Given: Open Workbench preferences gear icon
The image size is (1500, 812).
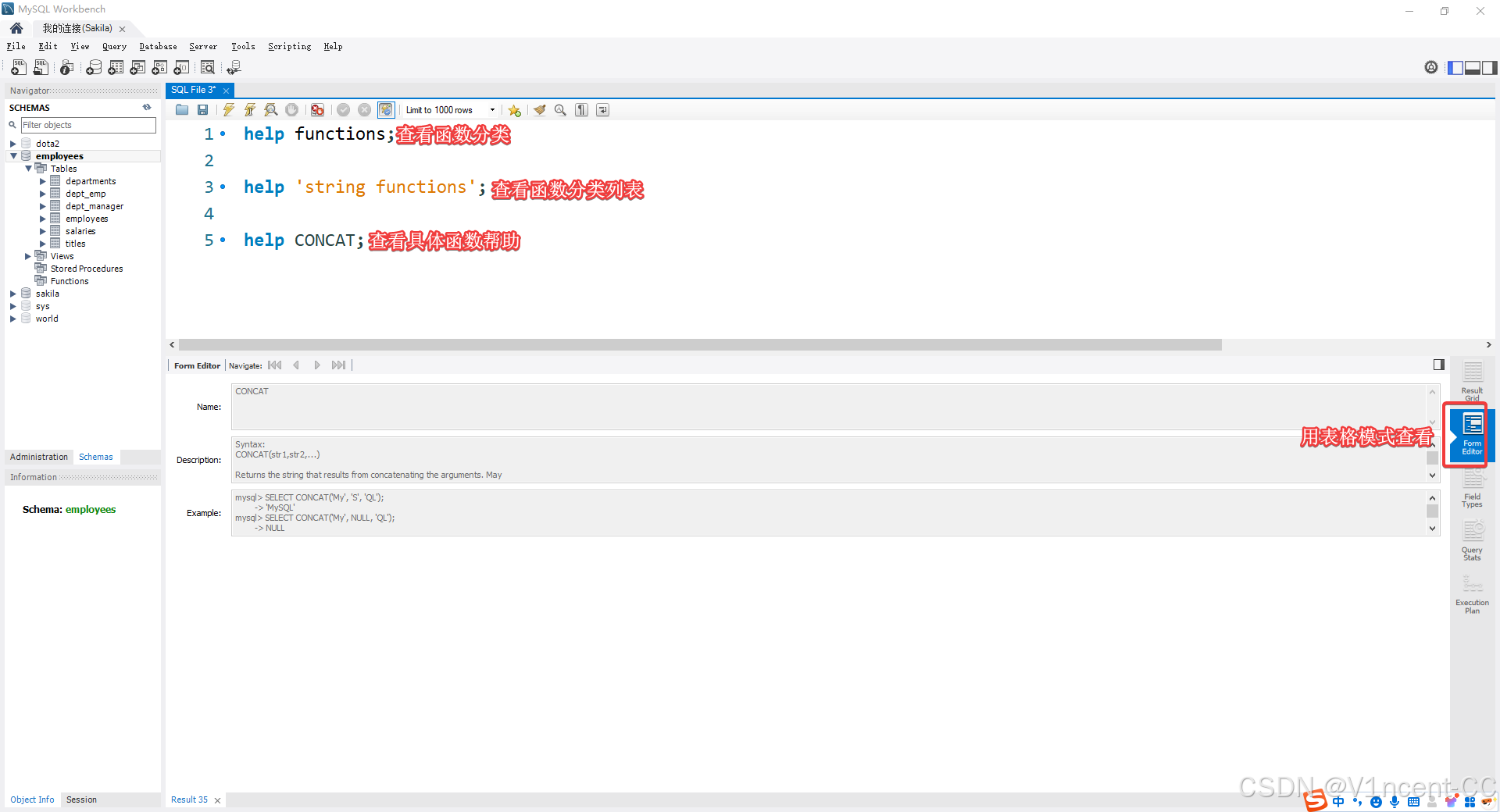Looking at the screenshot, I should click(1431, 68).
